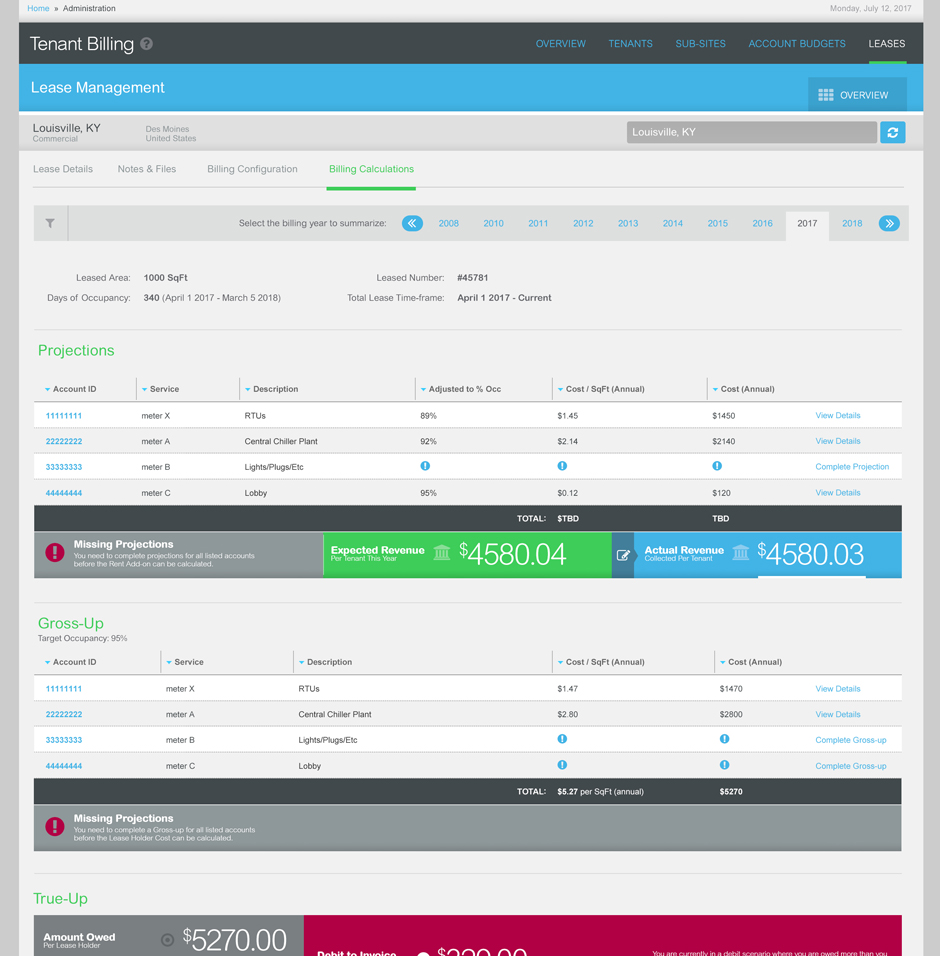Click Missing Projections alert icon under Gross-Up
This screenshot has height=956, width=940.
pos(55,827)
